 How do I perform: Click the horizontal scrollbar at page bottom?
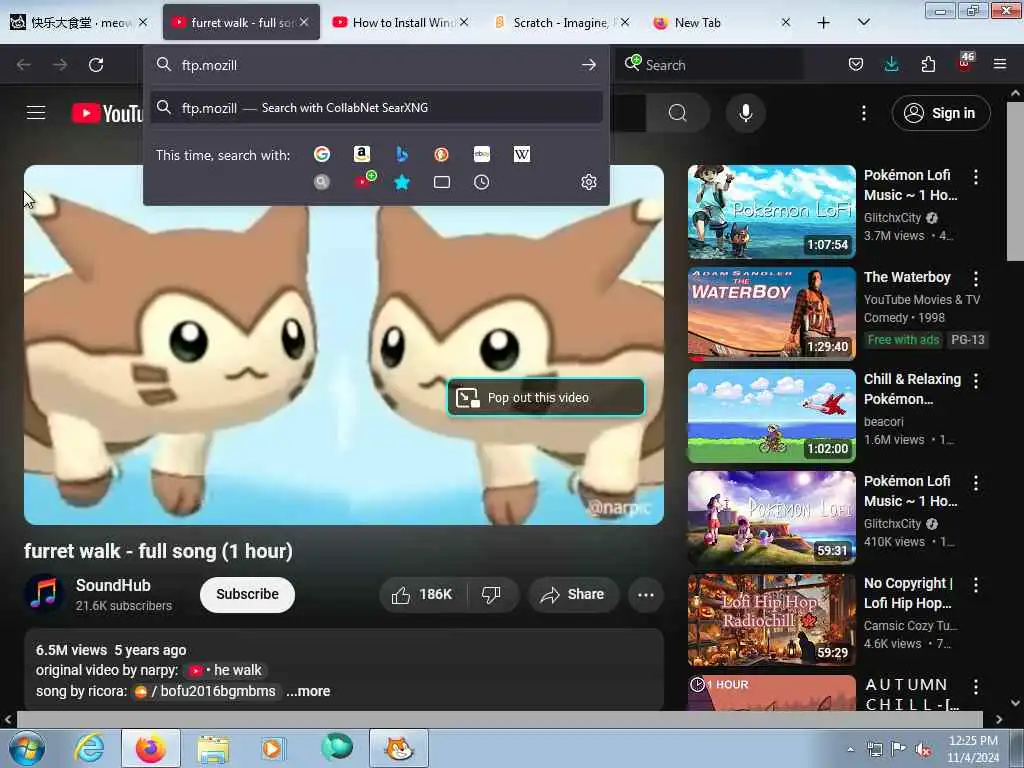[x=500, y=719]
